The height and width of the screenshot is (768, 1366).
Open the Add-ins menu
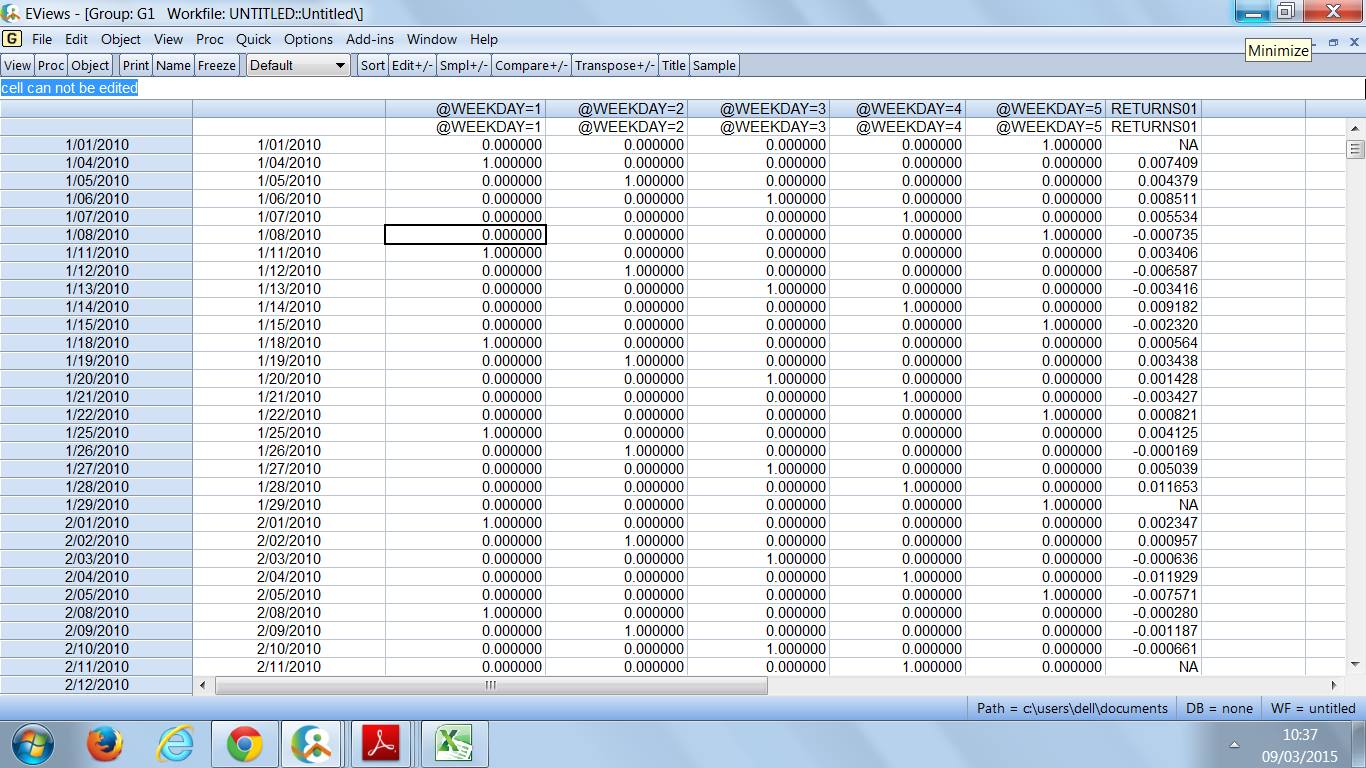click(x=370, y=39)
